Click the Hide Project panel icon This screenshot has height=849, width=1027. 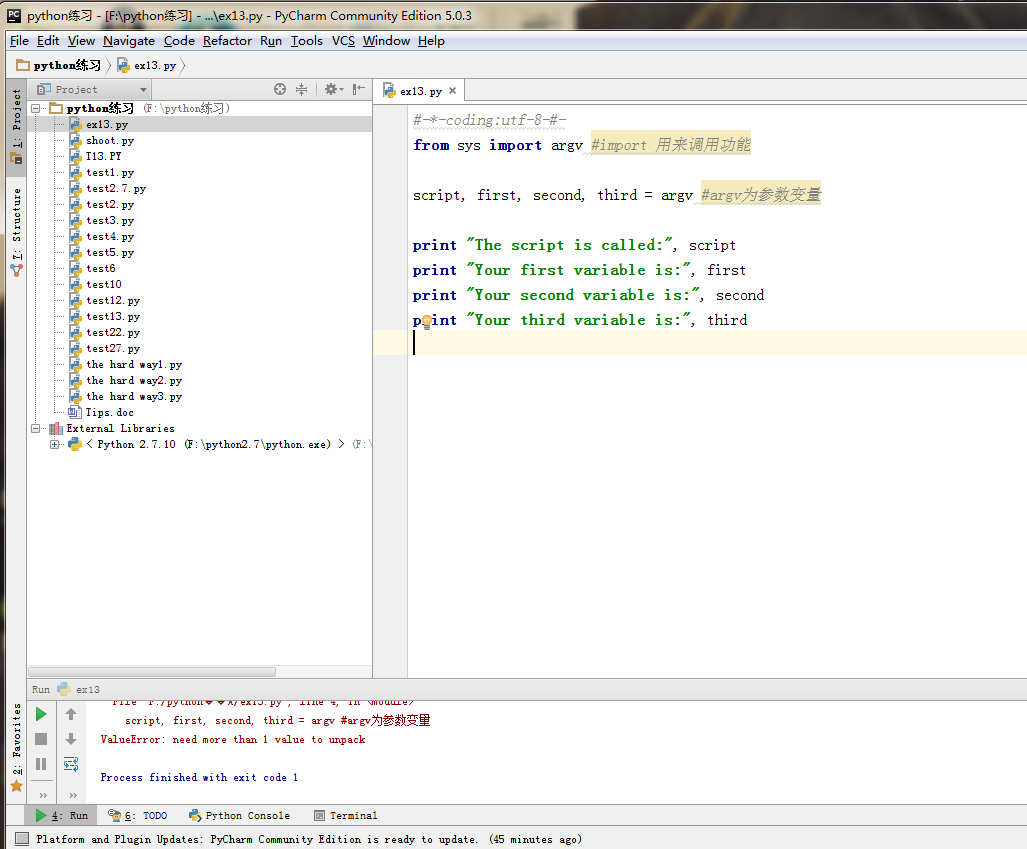click(358, 89)
